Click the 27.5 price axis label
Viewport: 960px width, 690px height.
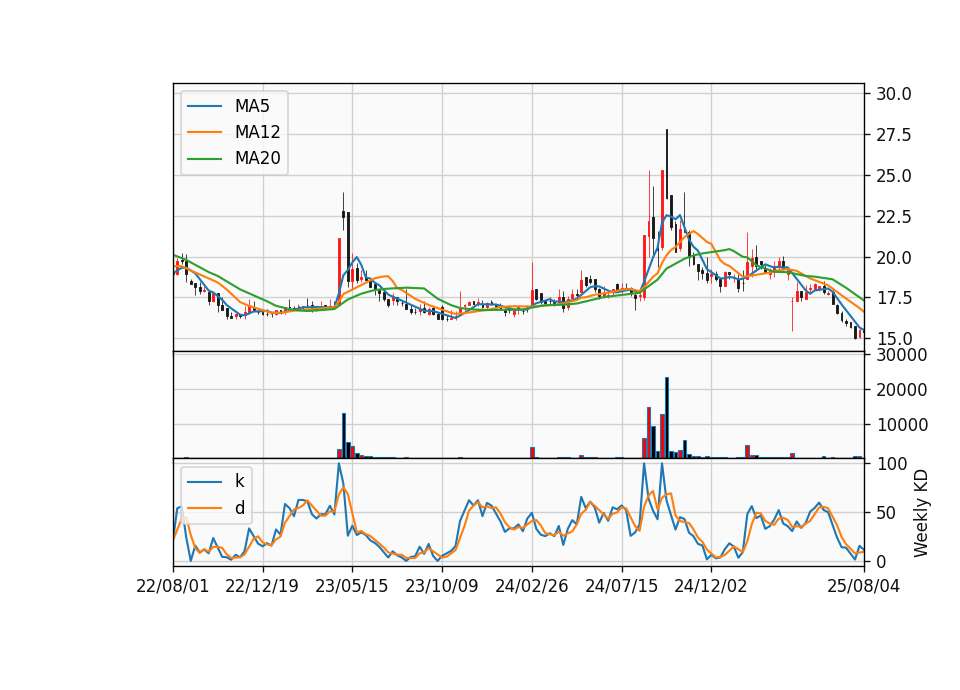(894, 135)
